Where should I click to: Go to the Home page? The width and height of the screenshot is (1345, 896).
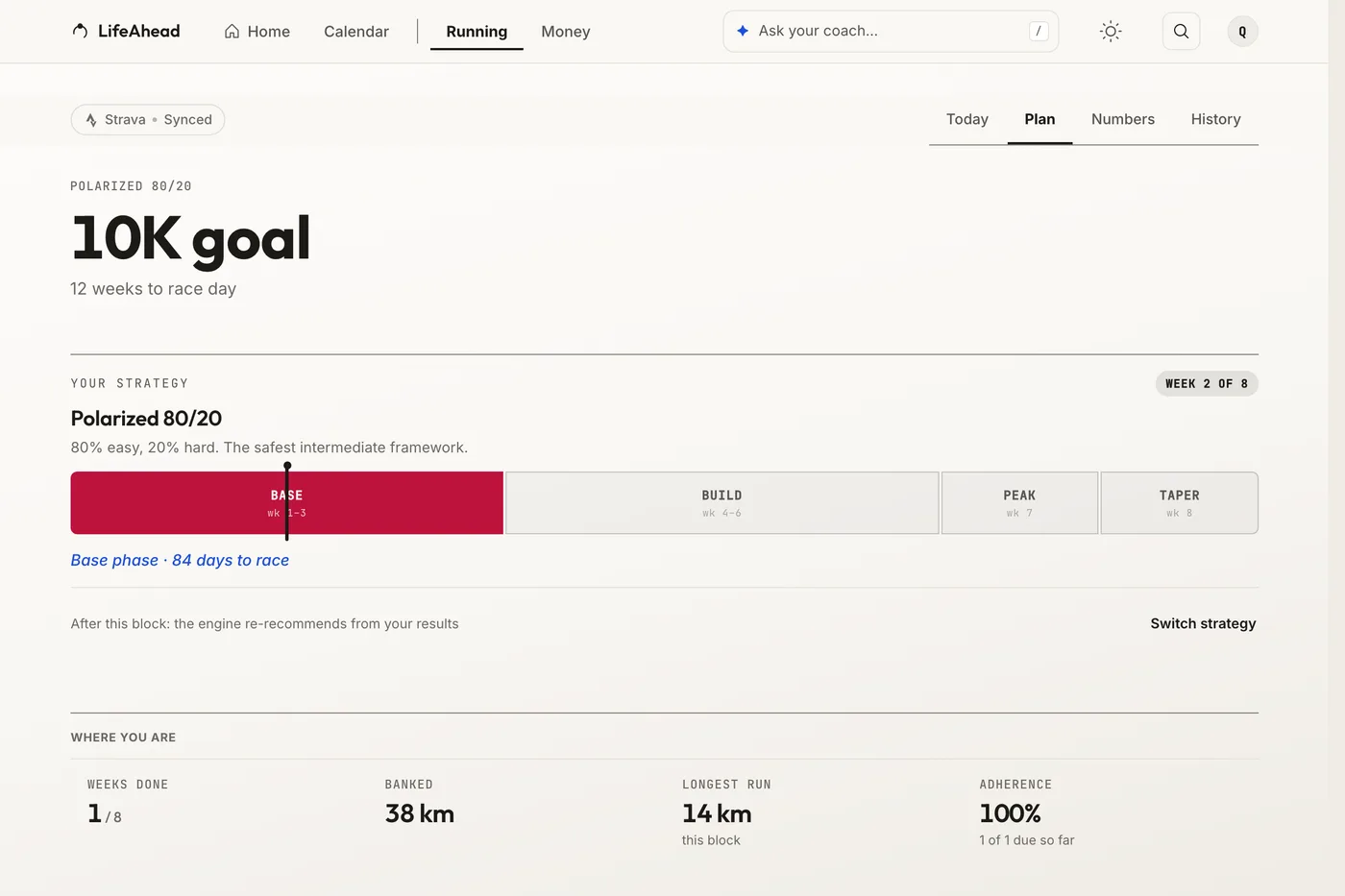257,32
